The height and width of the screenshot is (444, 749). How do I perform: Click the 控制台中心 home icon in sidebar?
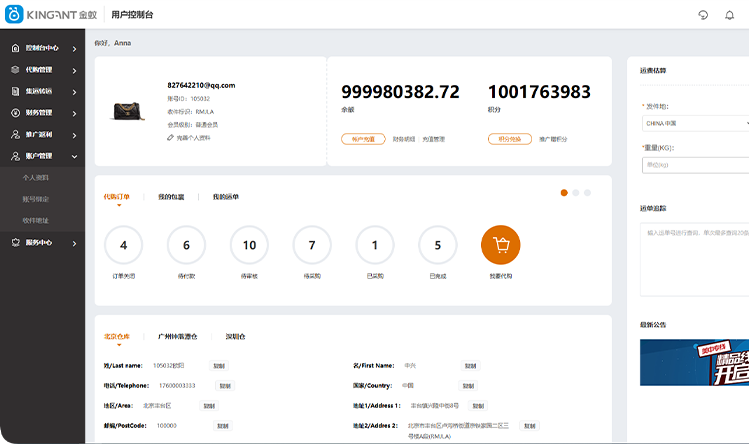click(x=15, y=48)
